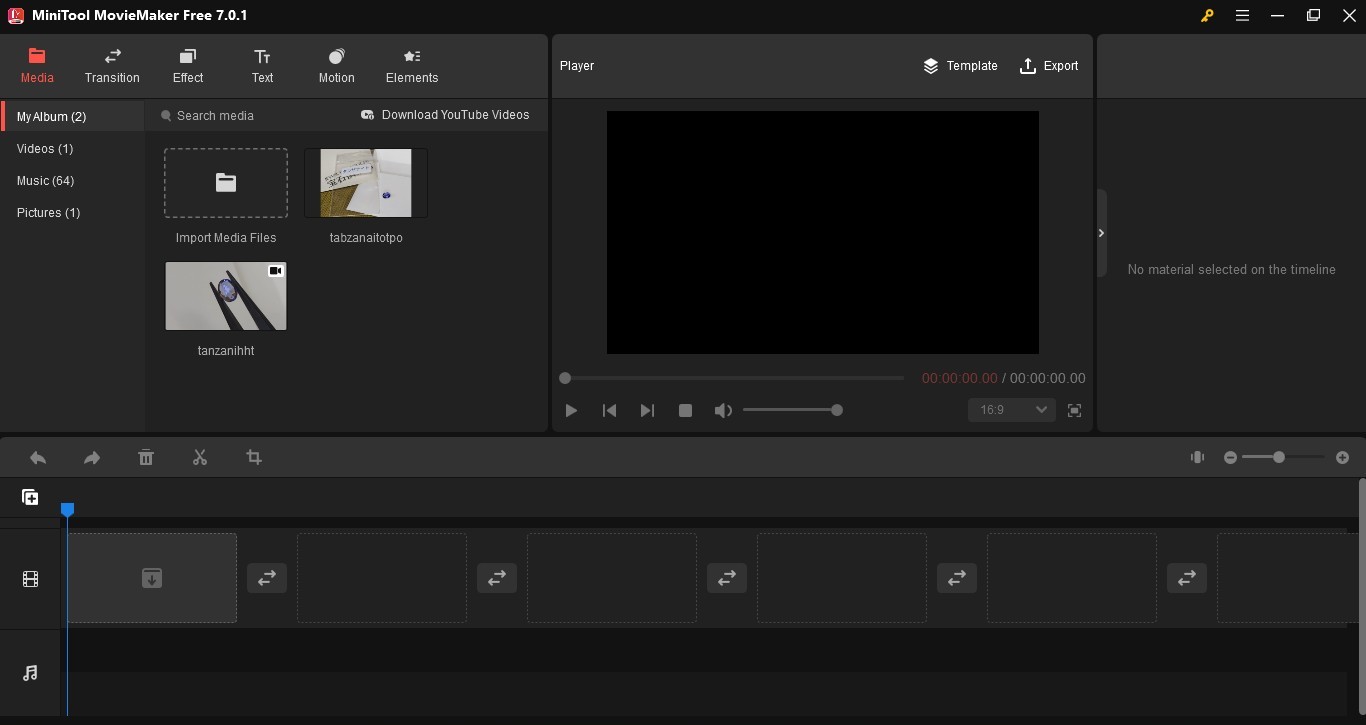1366x725 pixels.
Task: Select the crop tool icon
Action: 254,457
